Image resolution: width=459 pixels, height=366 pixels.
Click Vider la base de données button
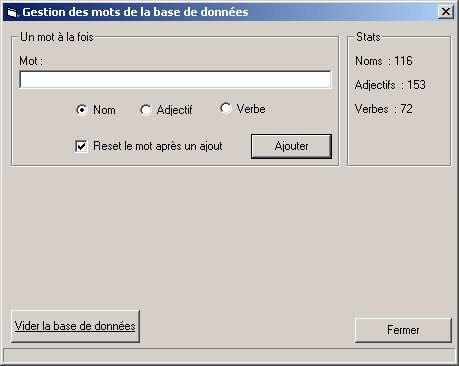point(75,326)
